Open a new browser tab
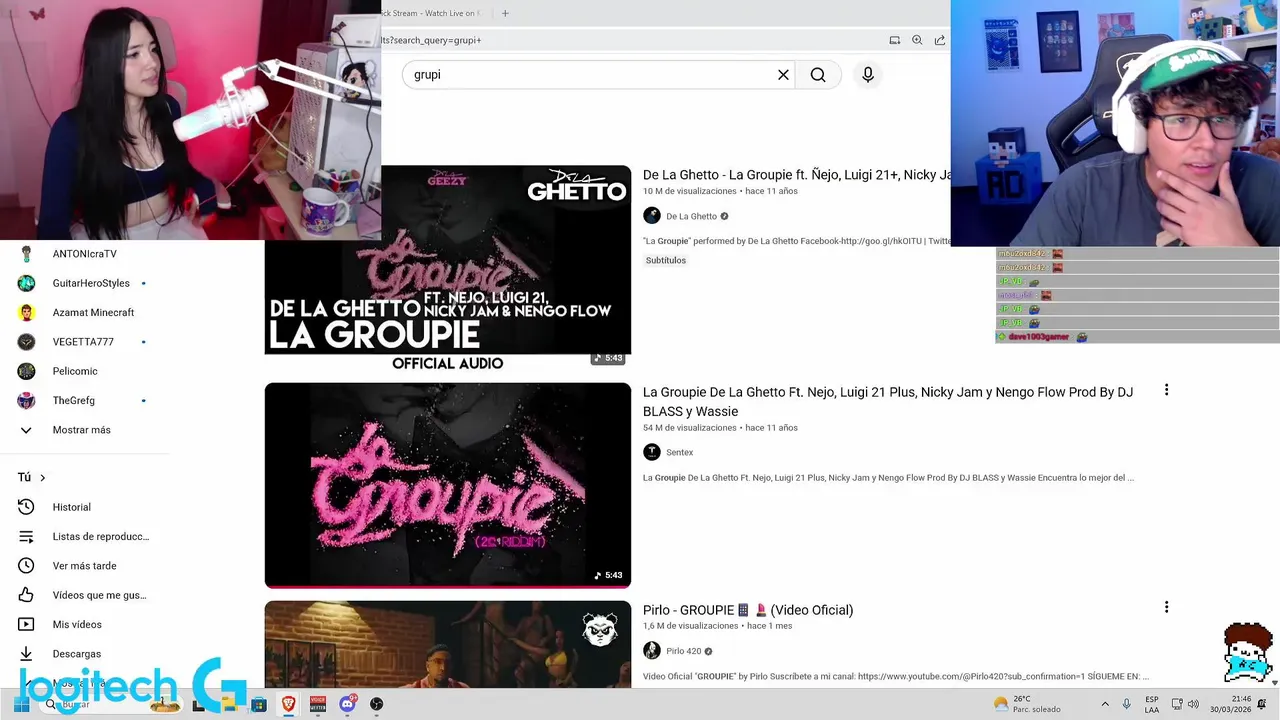Viewport: 1280px width, 720px height. 505,13
